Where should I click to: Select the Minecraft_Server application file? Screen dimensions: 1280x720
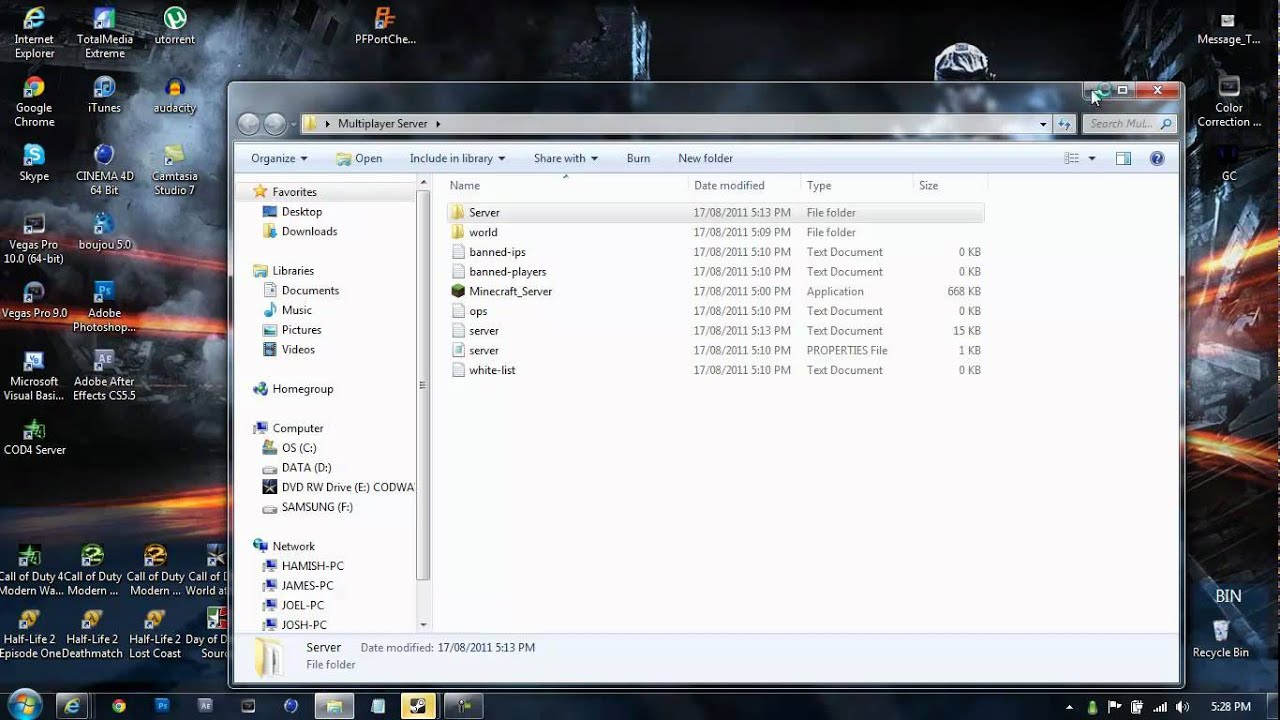click(715, 291)
